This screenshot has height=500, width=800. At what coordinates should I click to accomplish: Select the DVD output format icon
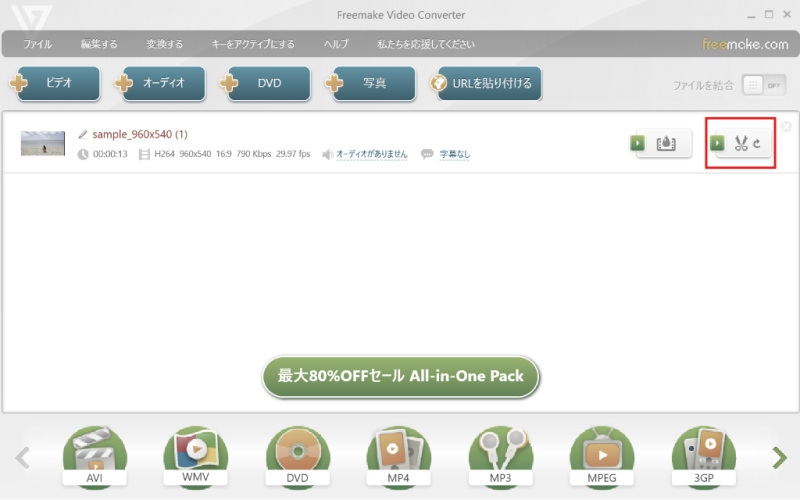(297, 457)
